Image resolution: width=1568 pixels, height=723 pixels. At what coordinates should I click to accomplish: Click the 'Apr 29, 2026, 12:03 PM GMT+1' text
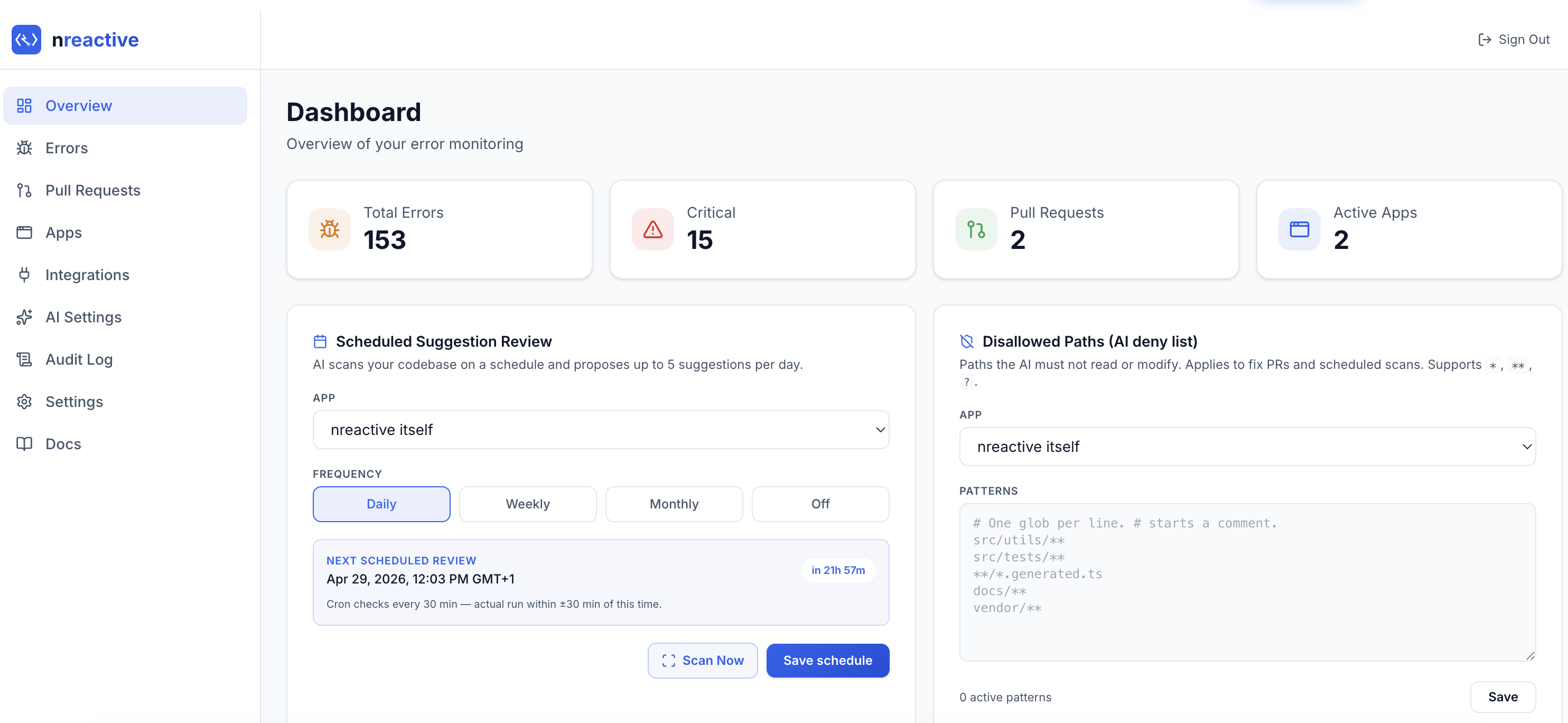coord(420,579)
